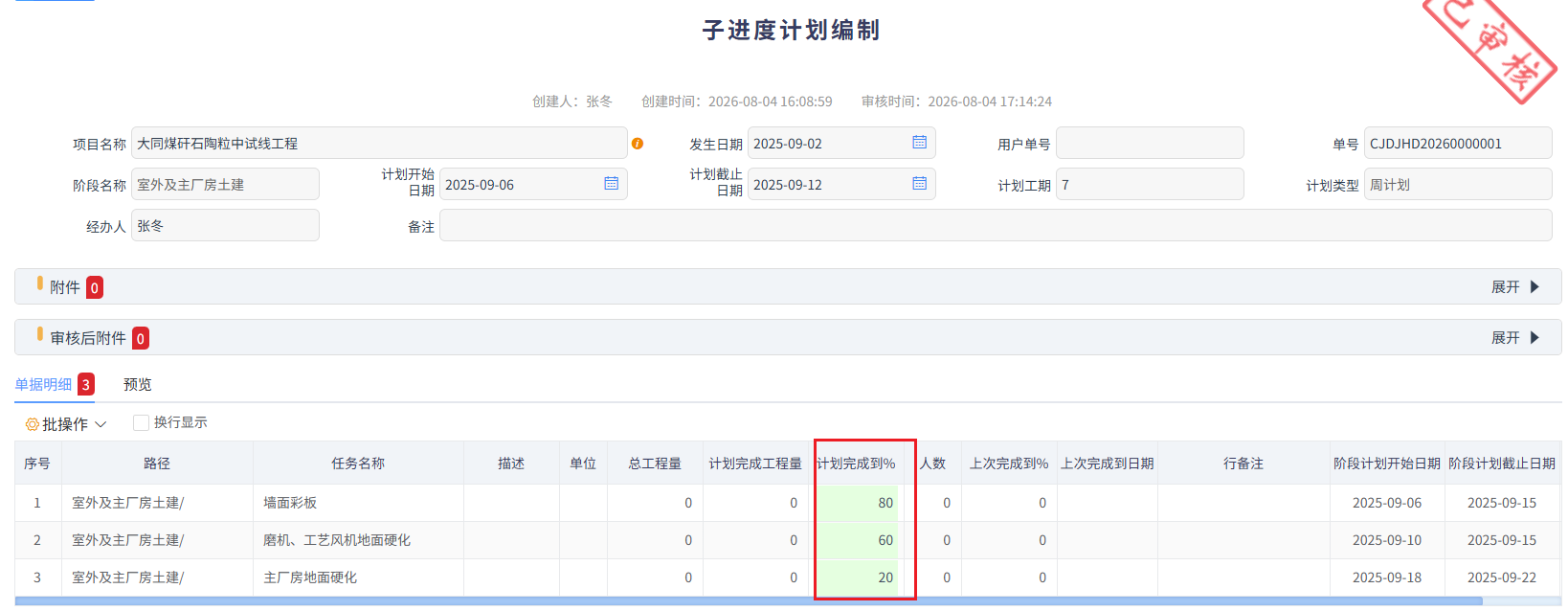Open calendar for 发生日期 field
The width and height of the screenshot is (1568, 611).
(919, 143)
